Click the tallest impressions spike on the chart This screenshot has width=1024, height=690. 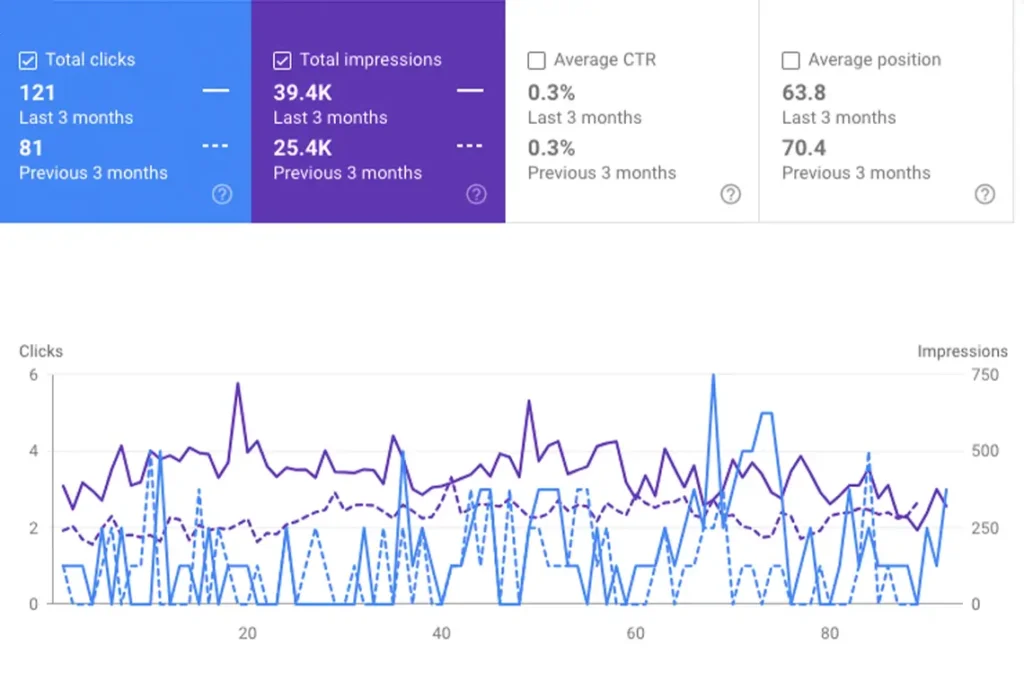click(x=713, y=377)
